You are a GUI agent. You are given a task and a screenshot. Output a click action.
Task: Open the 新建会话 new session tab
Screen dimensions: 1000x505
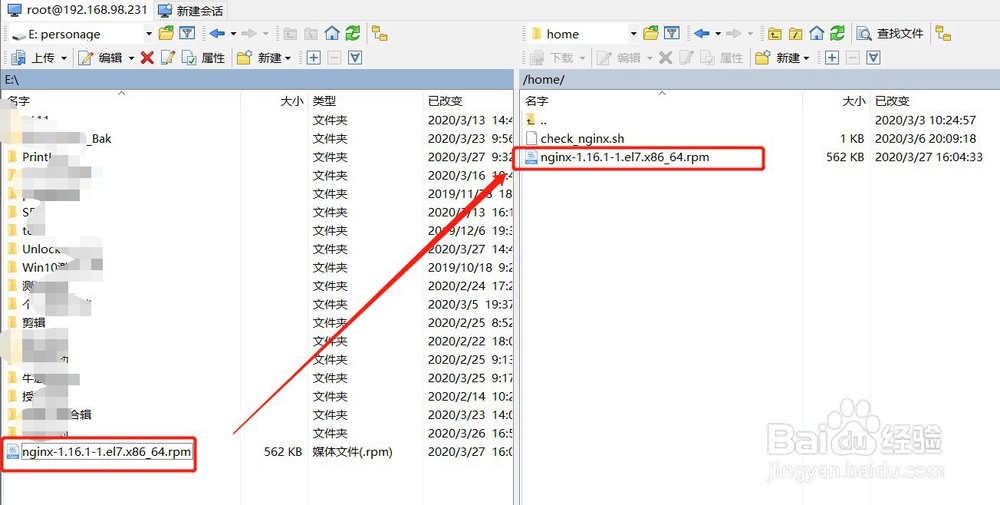pyautogui.click(x=191, y=11)
